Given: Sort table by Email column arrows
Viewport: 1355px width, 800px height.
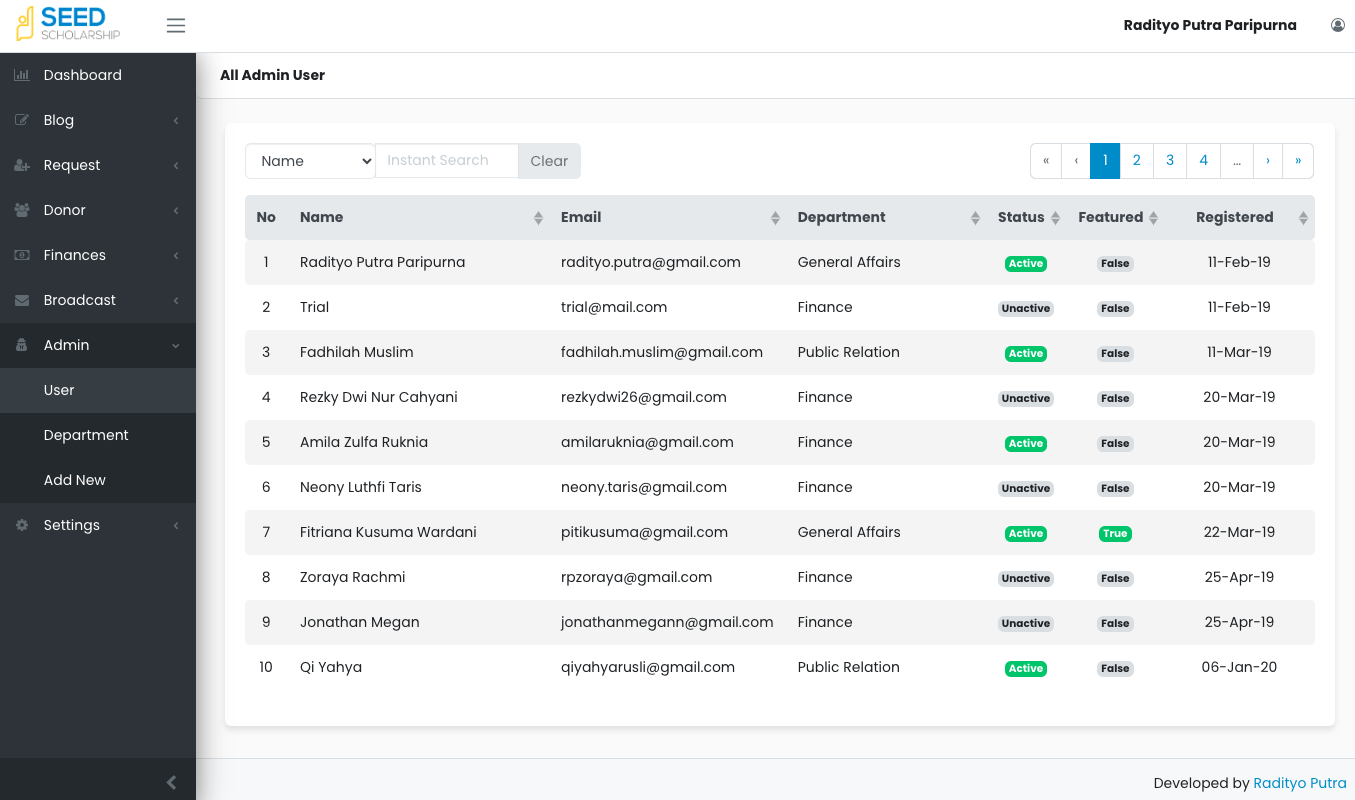Looking at the screenshot, I should [x=775, y=218].
